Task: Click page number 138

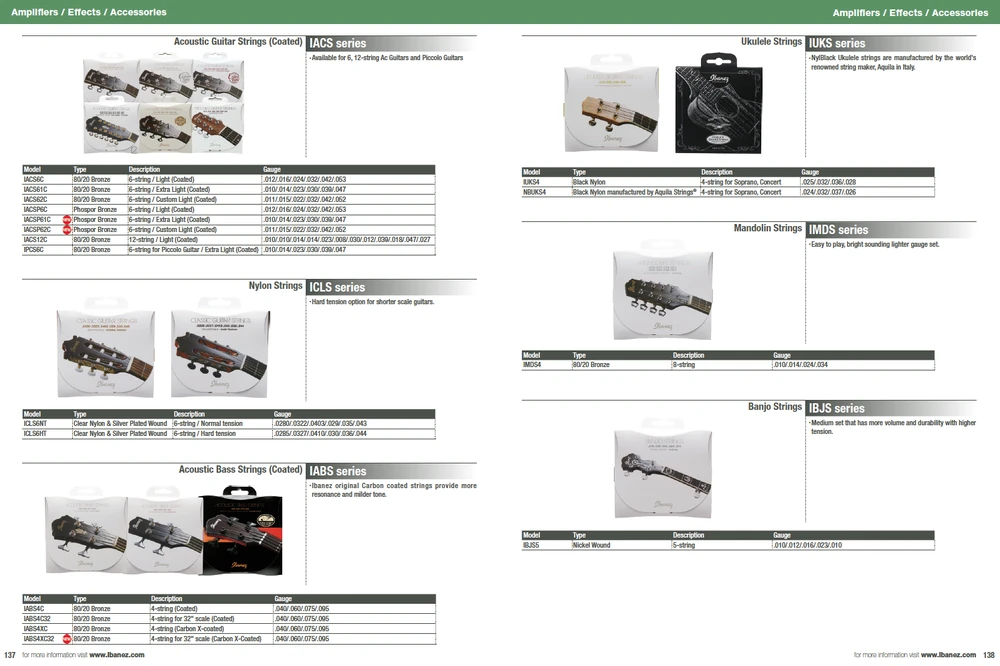Action: [989, 655]
